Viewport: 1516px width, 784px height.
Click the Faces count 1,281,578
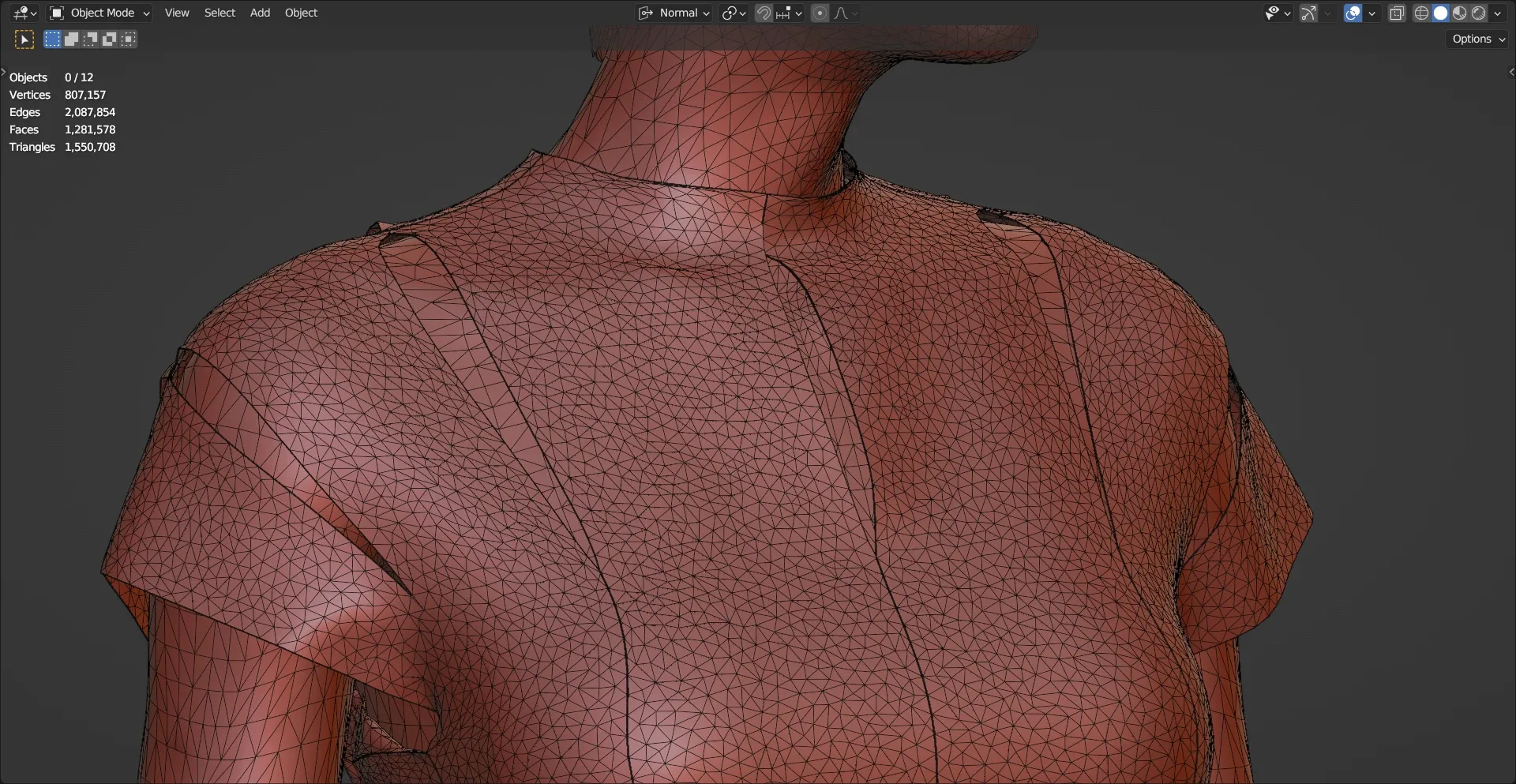pos(90,129)
